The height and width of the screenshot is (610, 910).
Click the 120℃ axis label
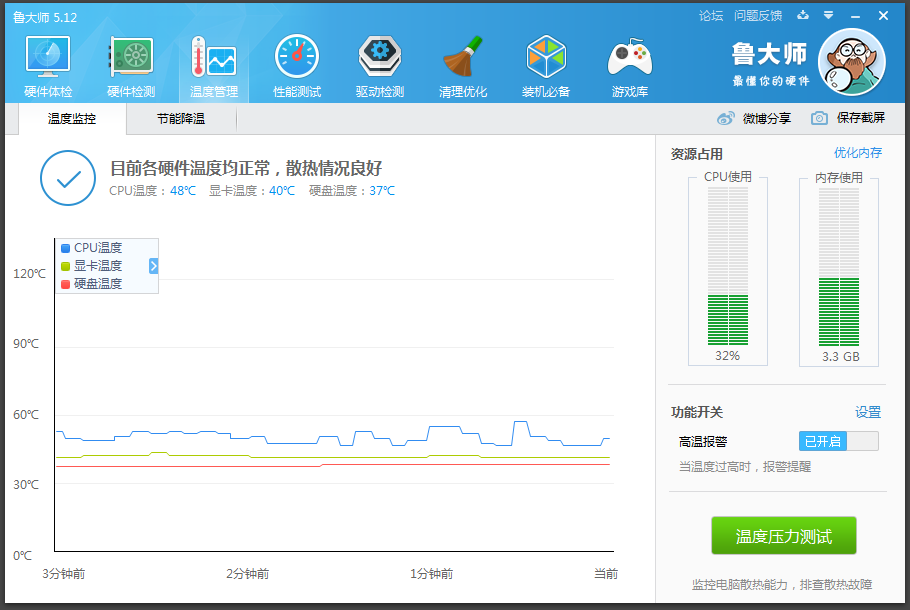click(x=29, y=273)
